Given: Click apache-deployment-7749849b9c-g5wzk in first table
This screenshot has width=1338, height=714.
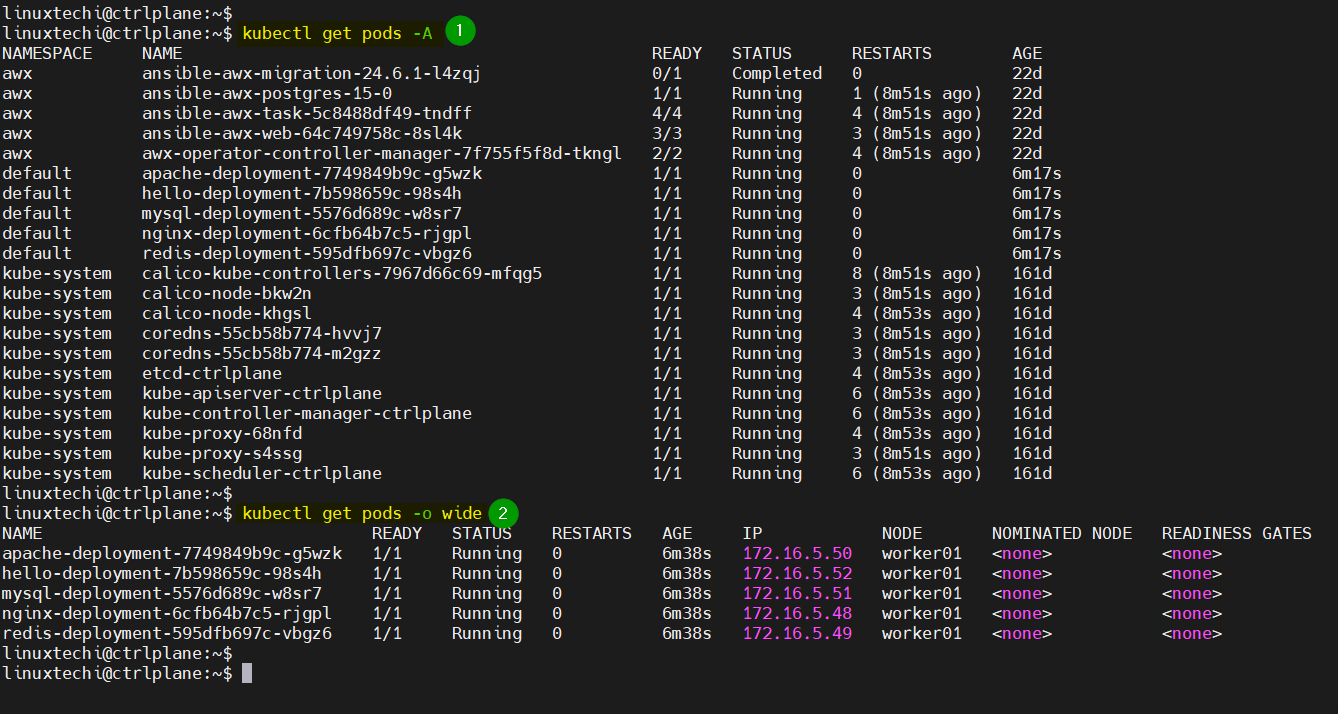Looking at the screenshot, I should point(312,174).
